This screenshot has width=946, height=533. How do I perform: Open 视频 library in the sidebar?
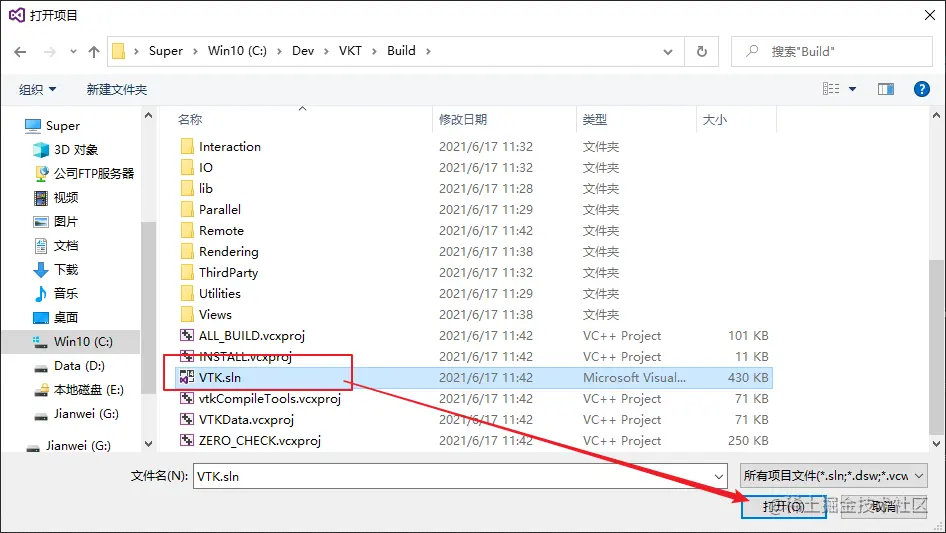56,197
